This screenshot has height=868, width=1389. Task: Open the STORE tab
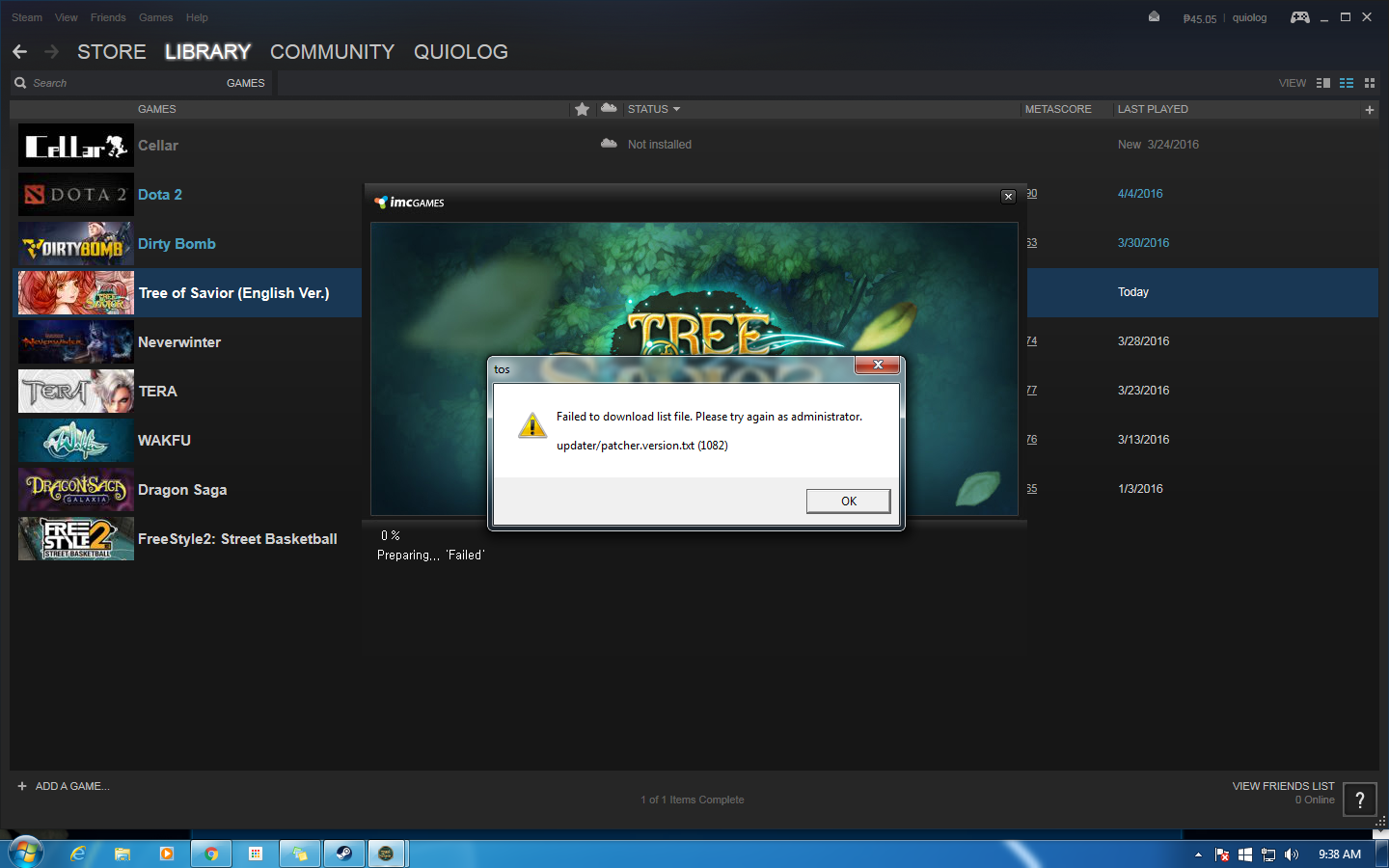[112, 52]
